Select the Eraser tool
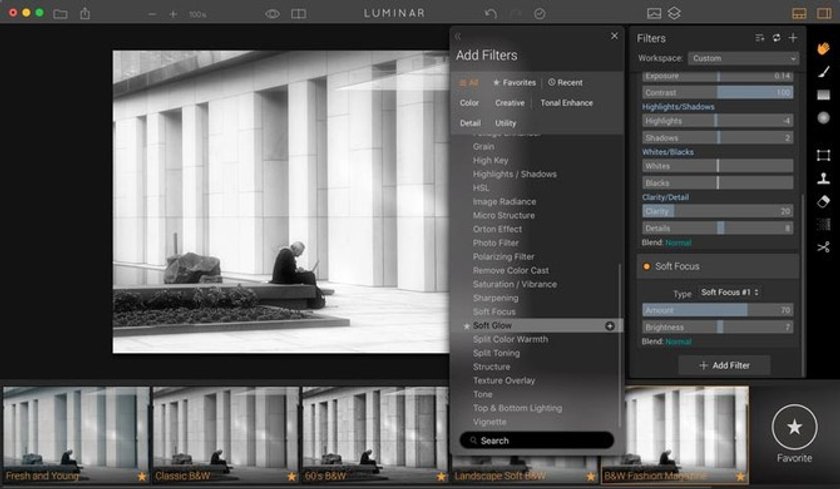This screenshot has width=840, height=489. pos(823,201)
